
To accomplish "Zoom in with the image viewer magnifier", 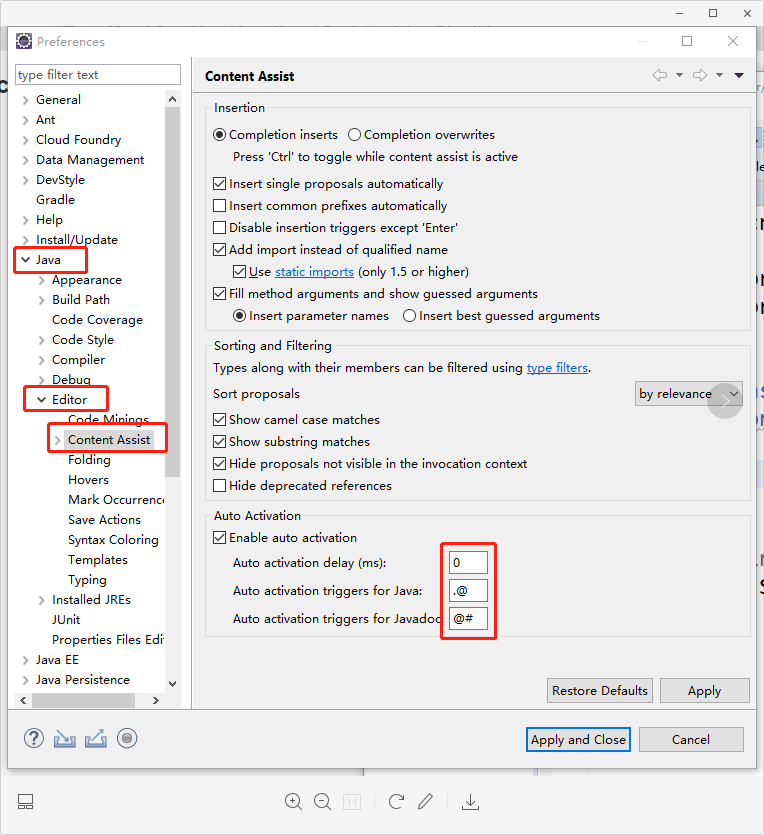I will coord(293,801).
